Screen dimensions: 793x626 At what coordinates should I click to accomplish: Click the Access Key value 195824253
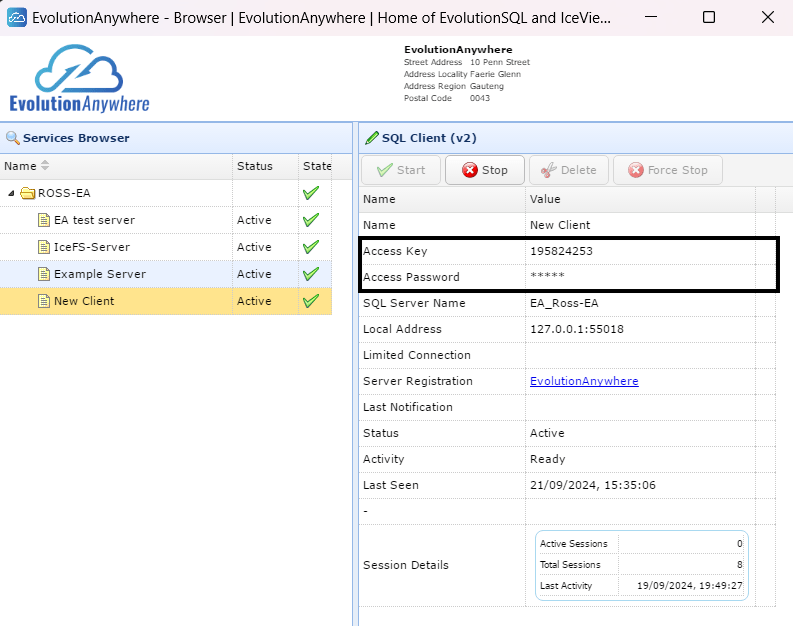pyautogui.click(x=561, y=251)
